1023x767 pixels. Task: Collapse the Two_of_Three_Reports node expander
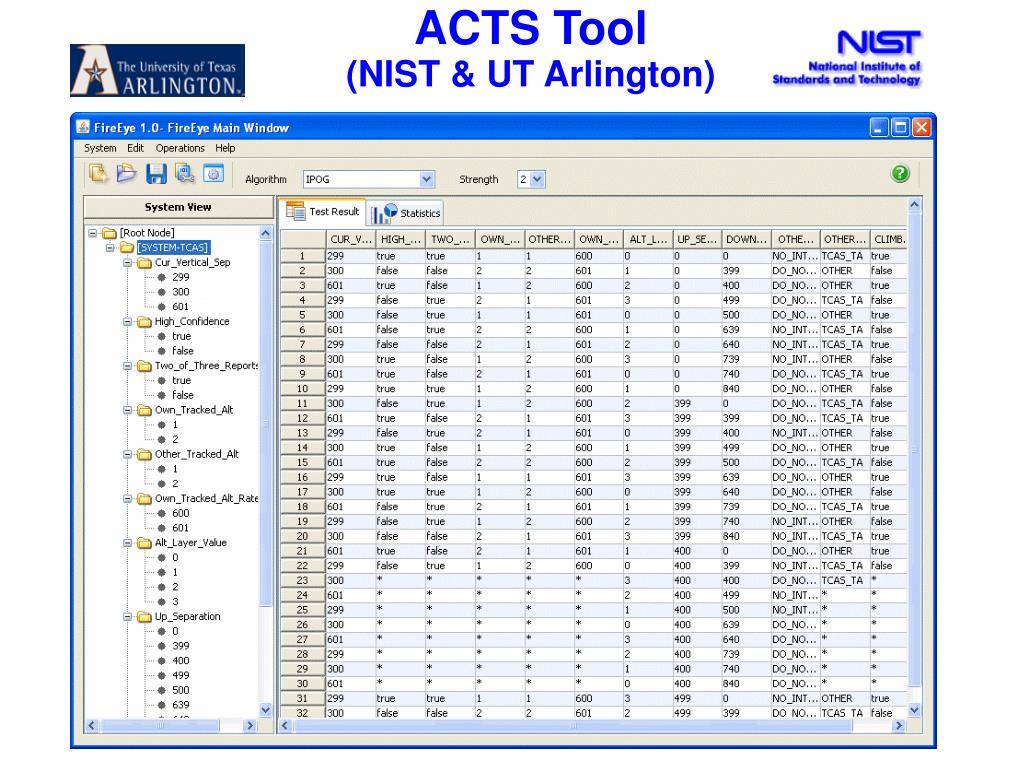point(128,366)
